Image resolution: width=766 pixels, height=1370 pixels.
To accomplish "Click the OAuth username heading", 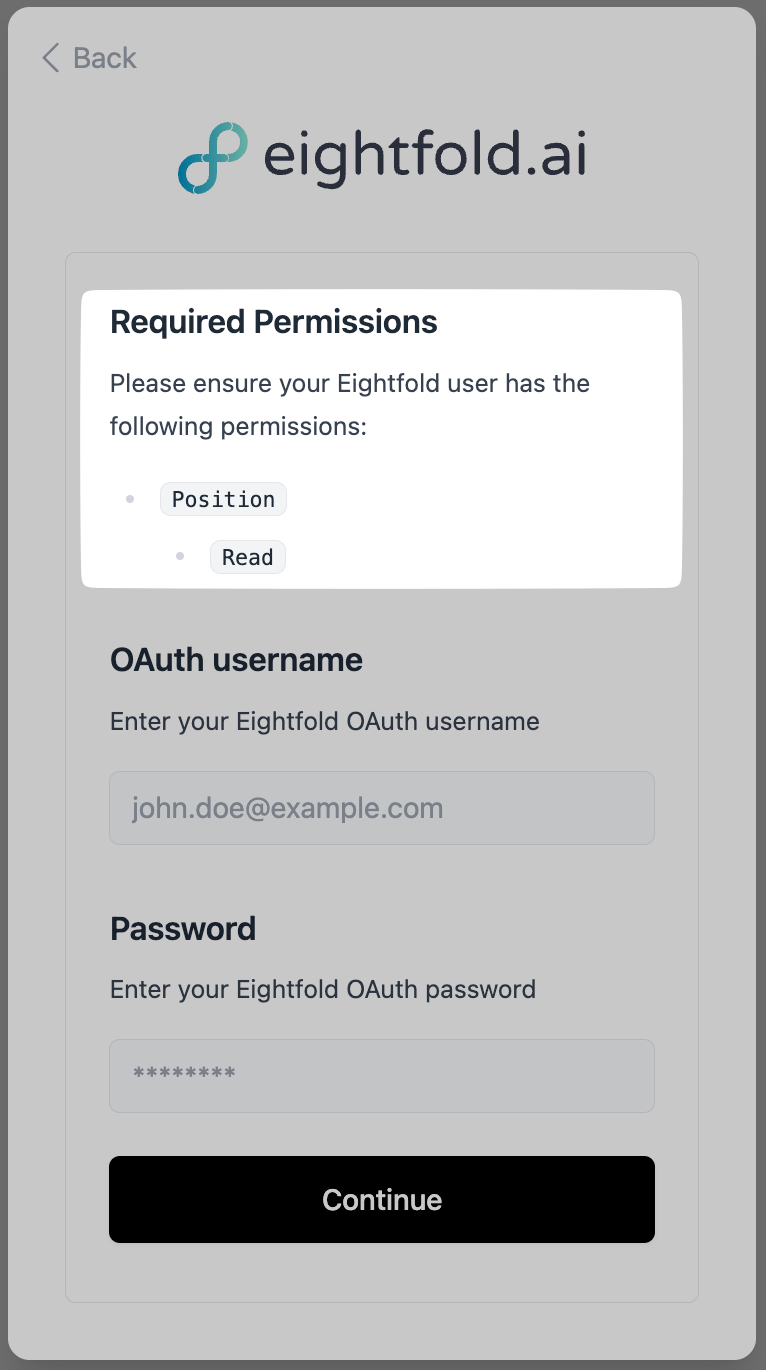I will pos(236,660).
